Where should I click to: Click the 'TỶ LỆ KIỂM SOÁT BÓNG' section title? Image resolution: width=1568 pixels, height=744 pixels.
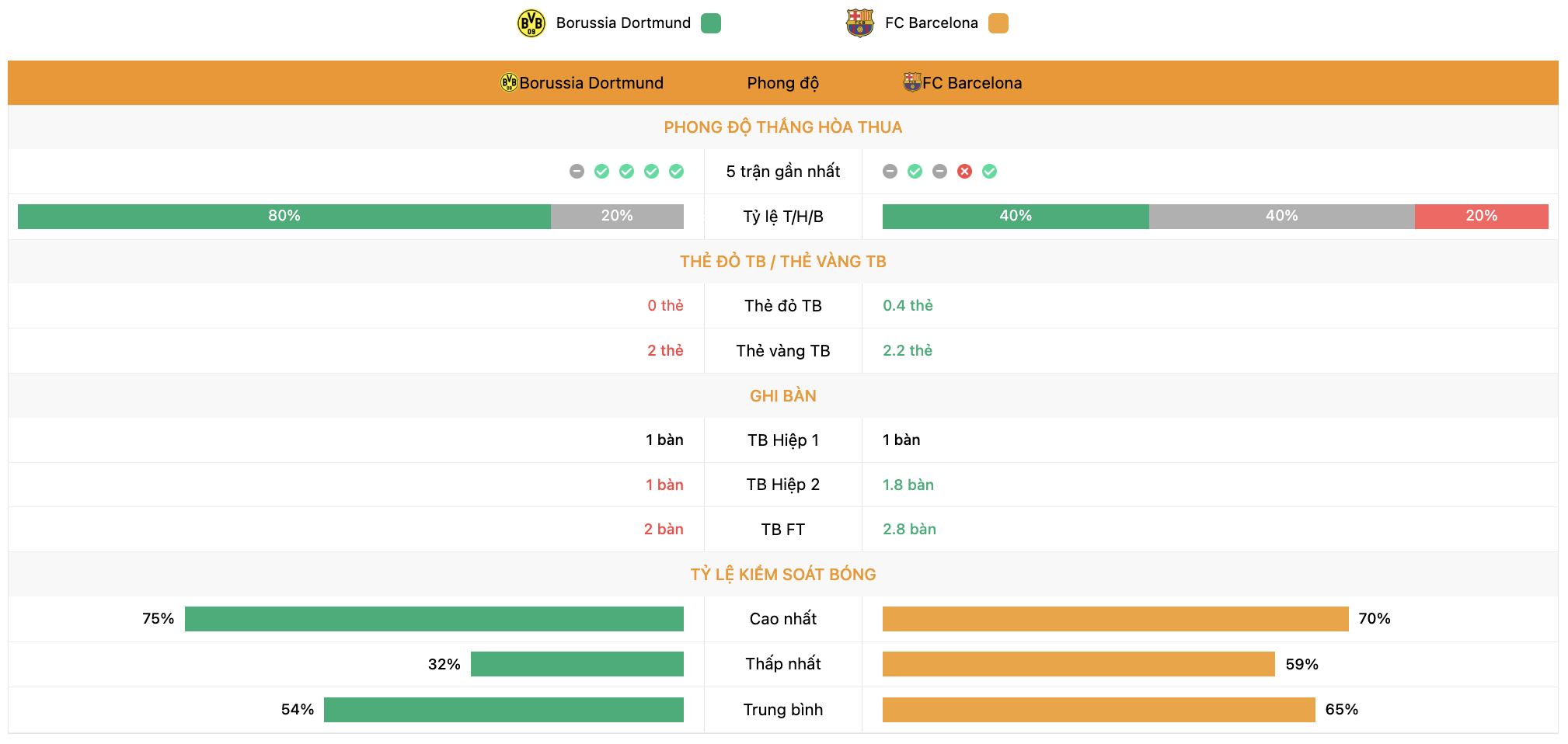(783, 575)
